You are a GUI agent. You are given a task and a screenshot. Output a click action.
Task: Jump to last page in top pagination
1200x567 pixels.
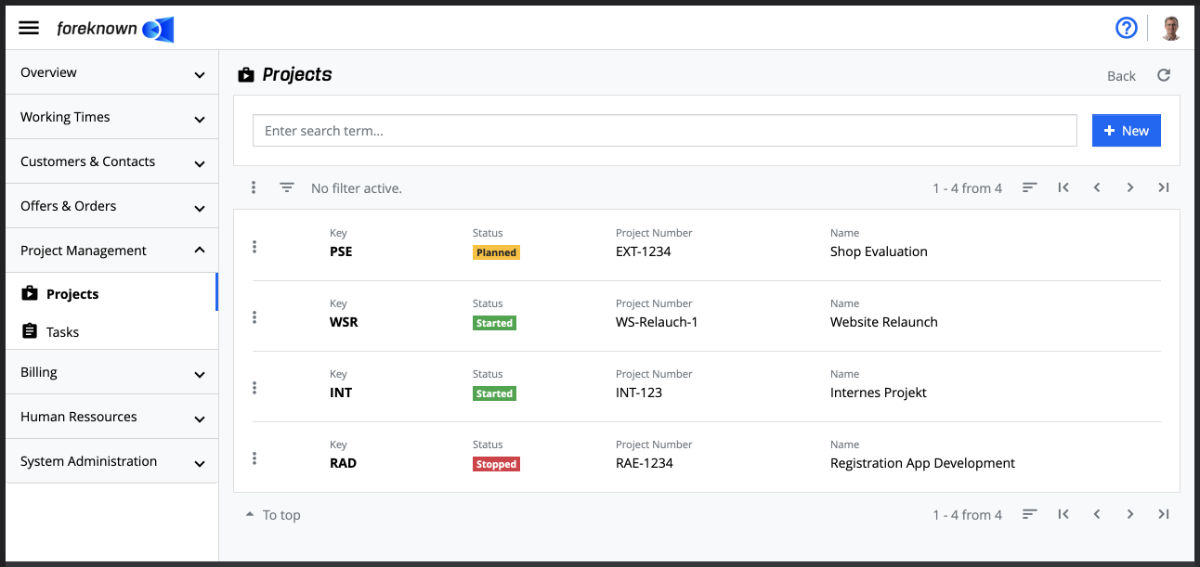(x=1163, y=188)
